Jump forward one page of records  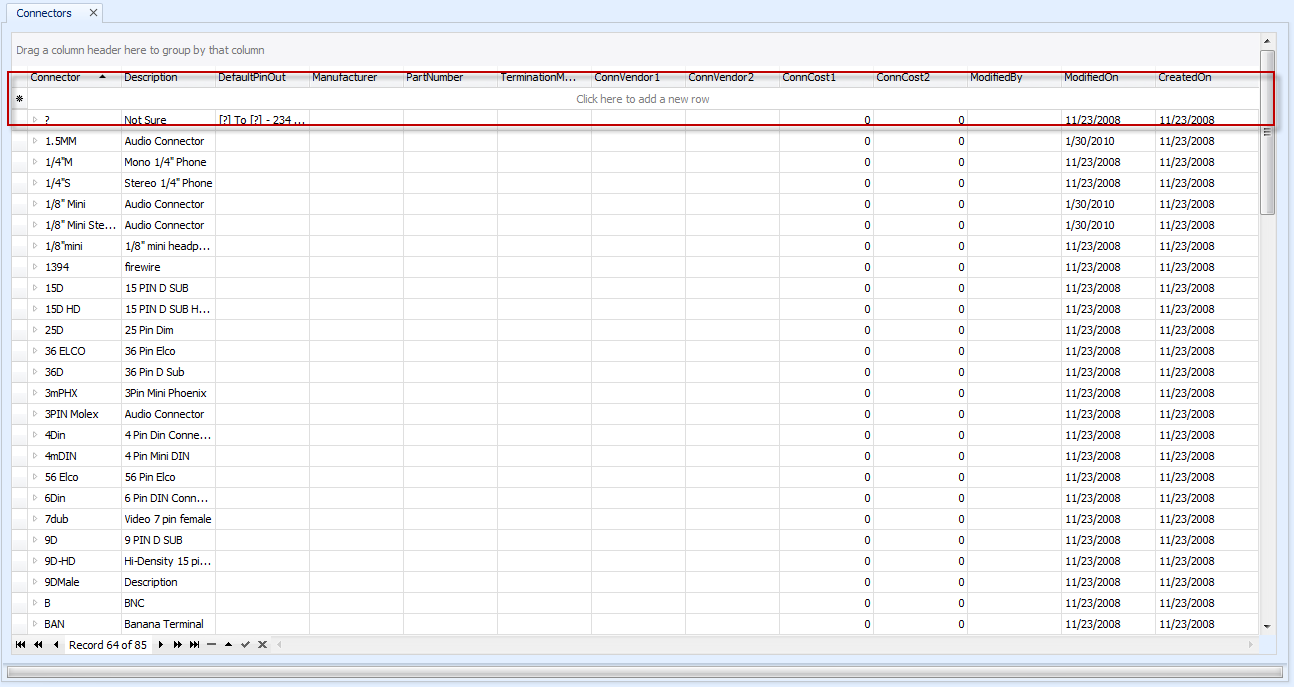coord(178,645)
